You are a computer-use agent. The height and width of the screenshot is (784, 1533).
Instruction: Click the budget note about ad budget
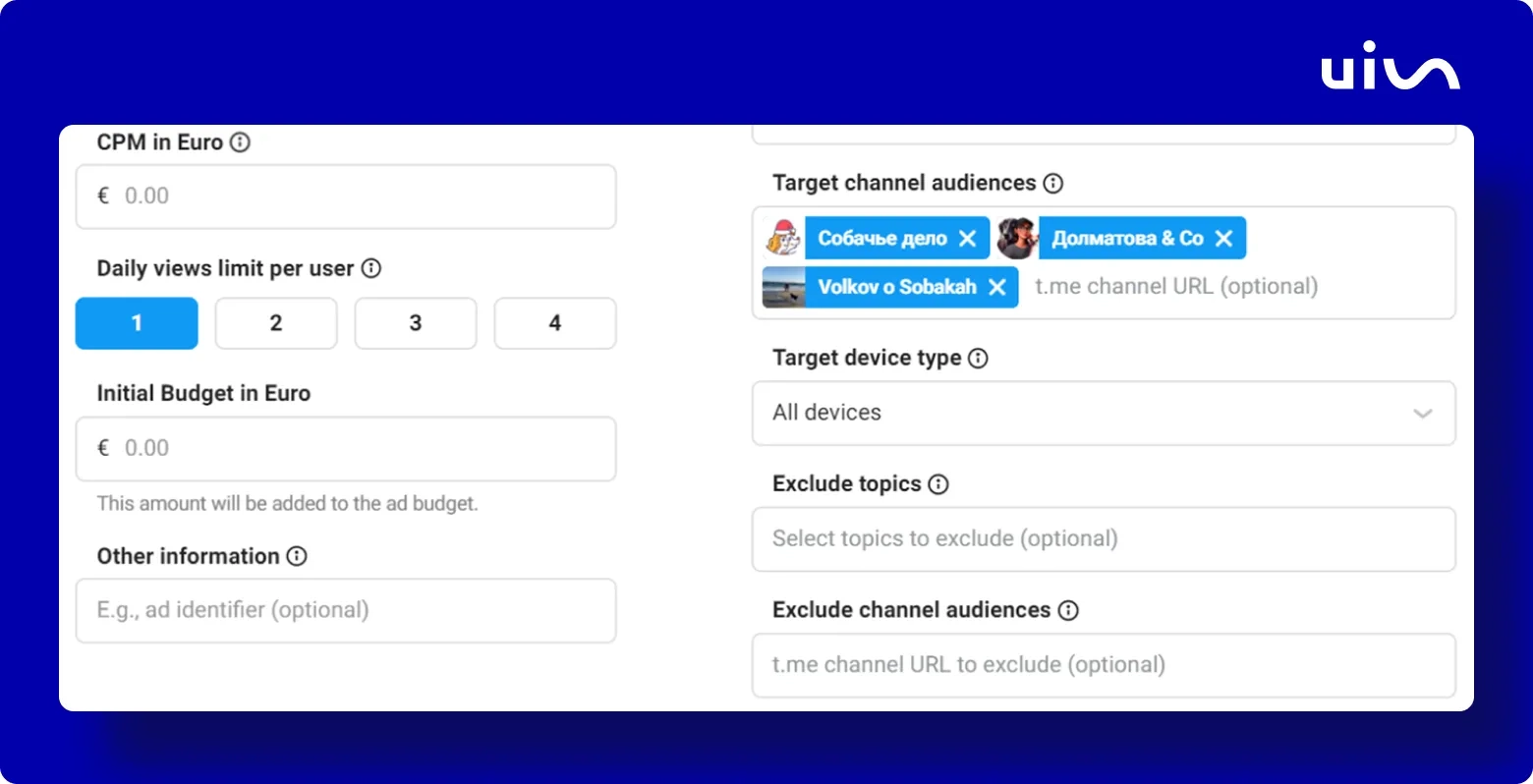point(287,503)
